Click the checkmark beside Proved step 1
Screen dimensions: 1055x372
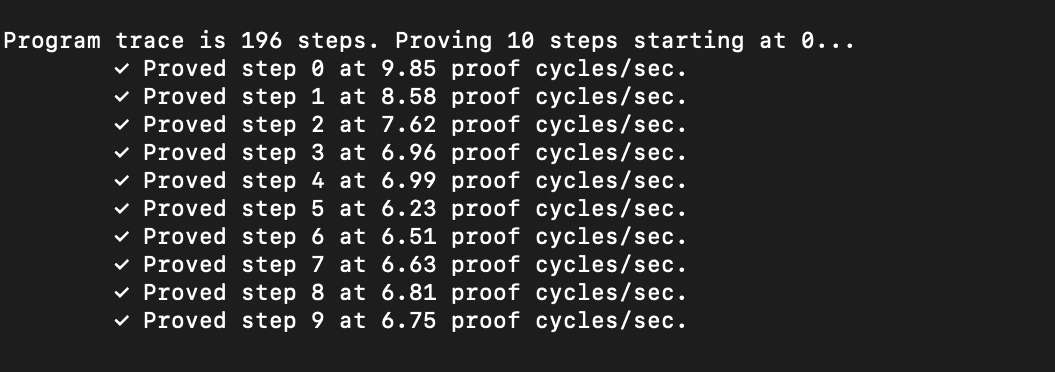point(121,97)
